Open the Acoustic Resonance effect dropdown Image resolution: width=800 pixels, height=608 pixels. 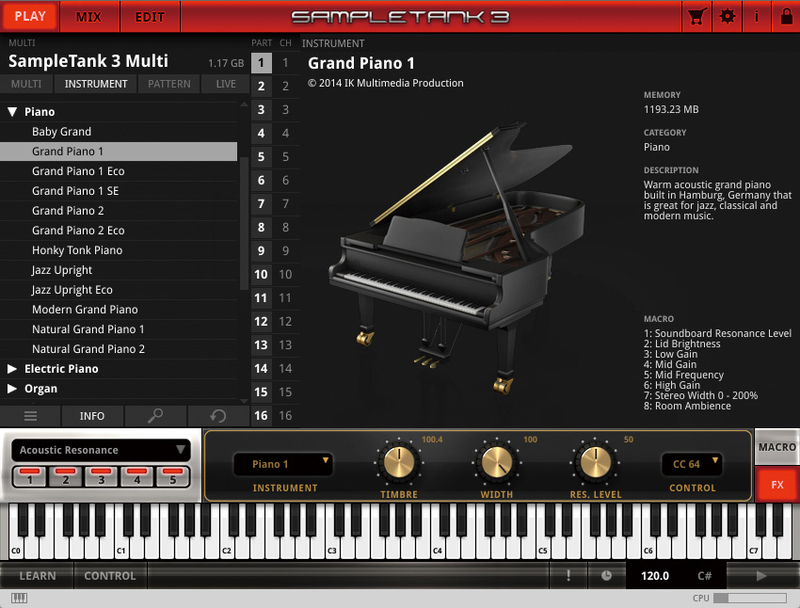point(101,450)
